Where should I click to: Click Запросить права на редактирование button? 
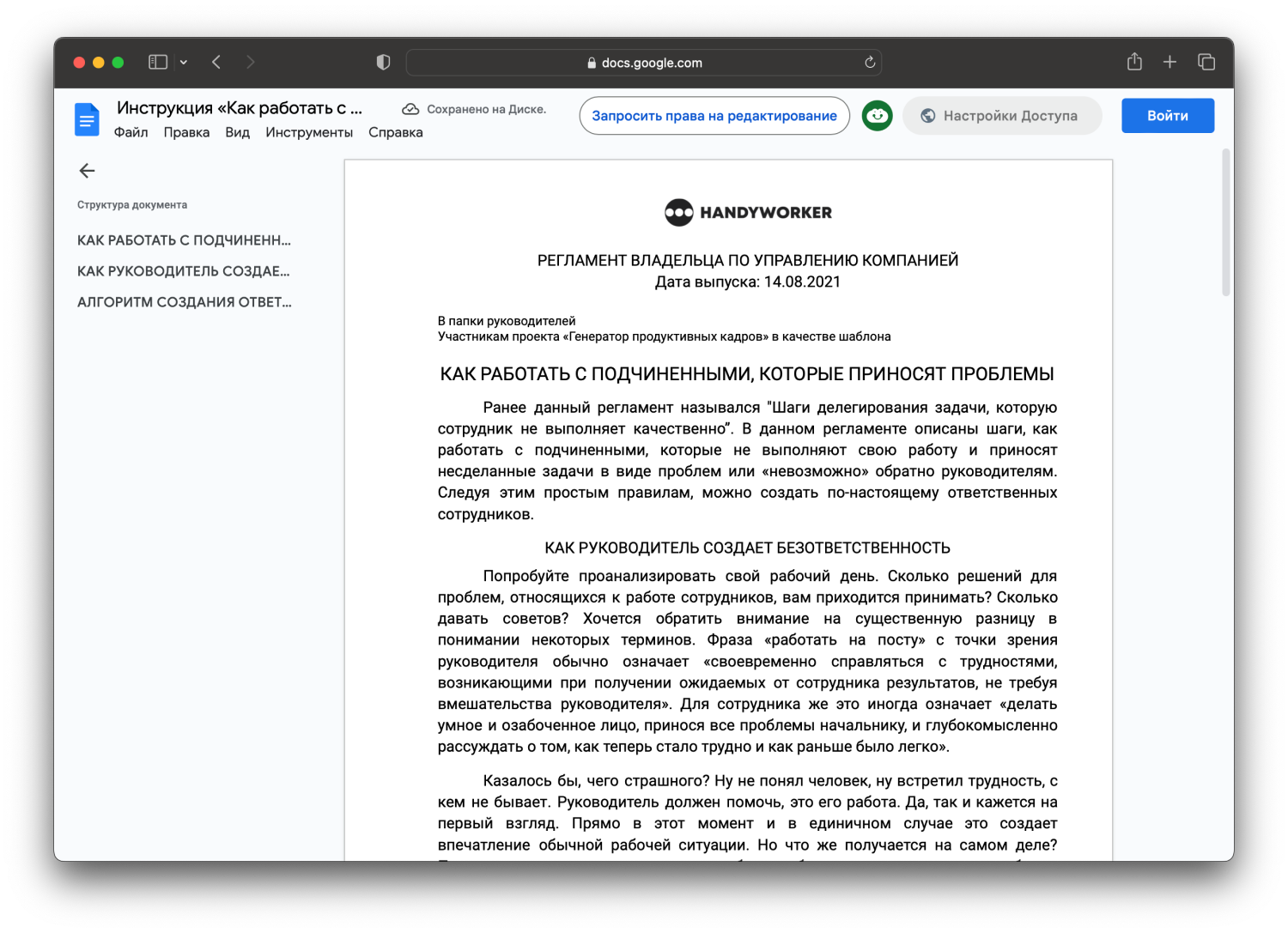[x=714, y=116]
